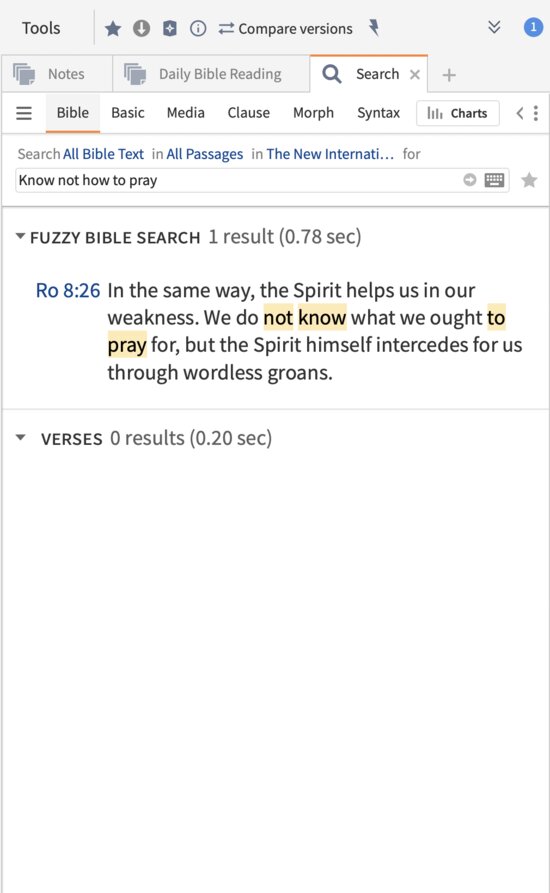Screen dimensions: 550x893
Task: Open the Charts button
Action: [458, 113]
